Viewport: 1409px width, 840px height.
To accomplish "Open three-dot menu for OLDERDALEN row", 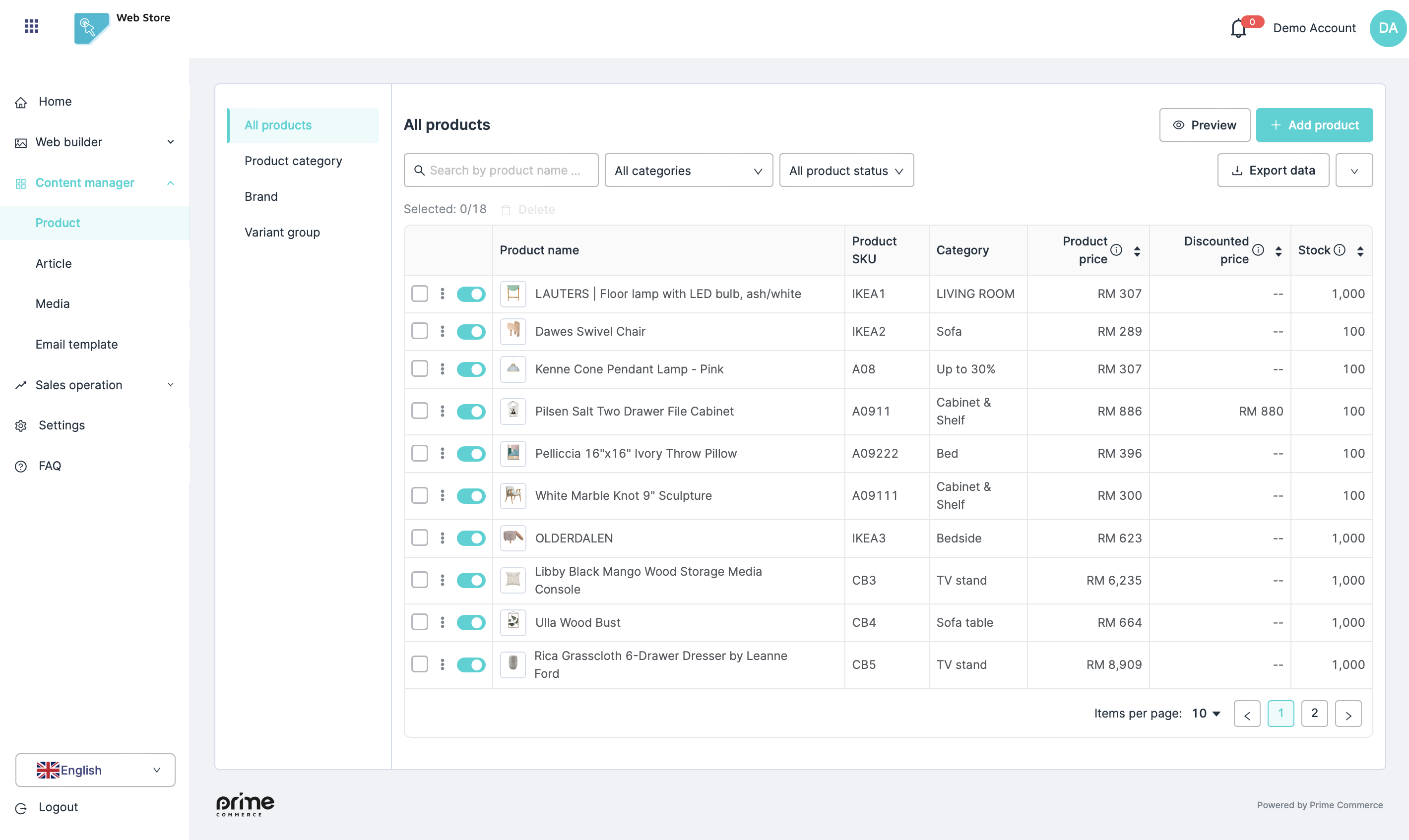I will point(442,538).
